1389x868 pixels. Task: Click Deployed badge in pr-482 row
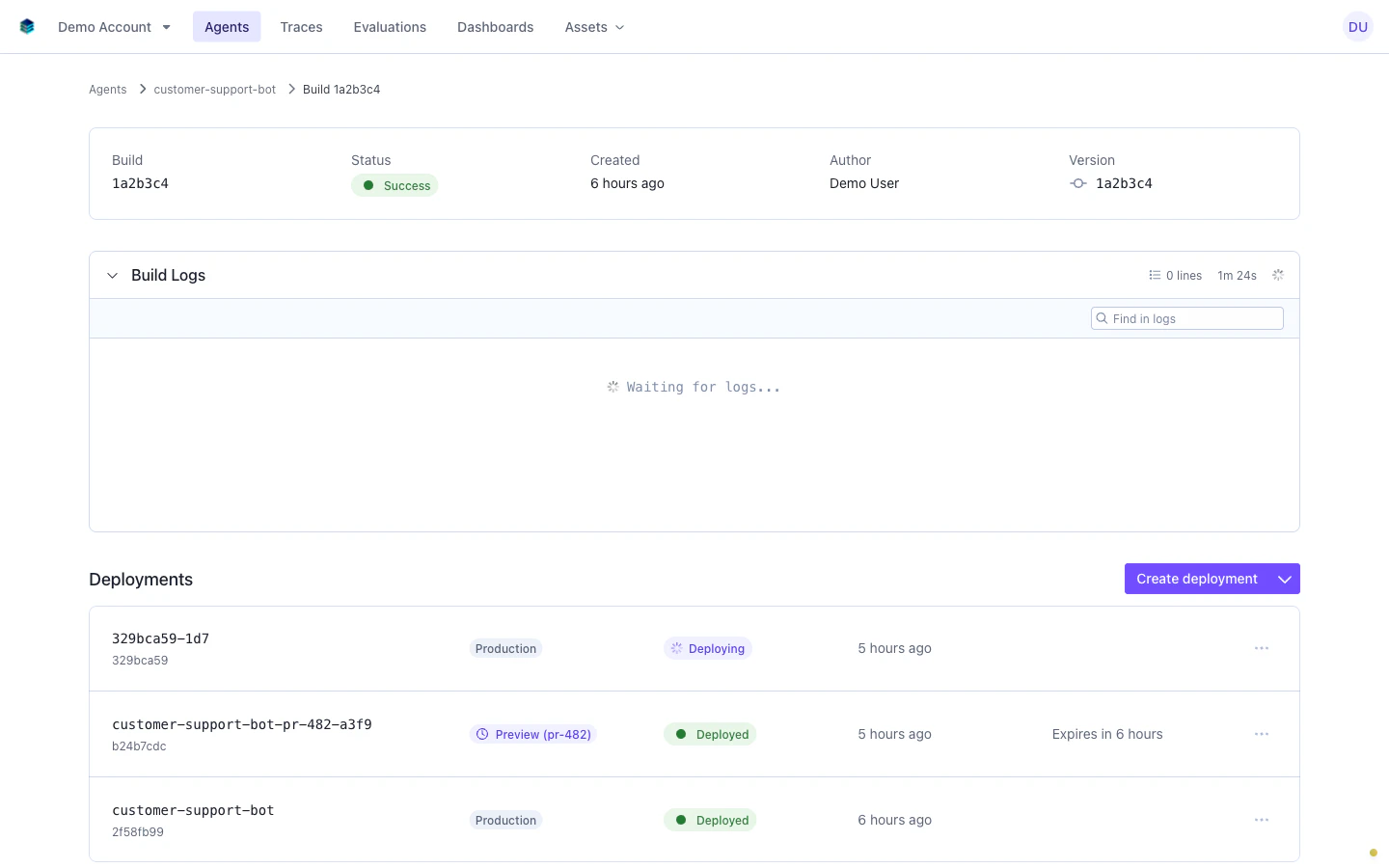click(710, 735)
